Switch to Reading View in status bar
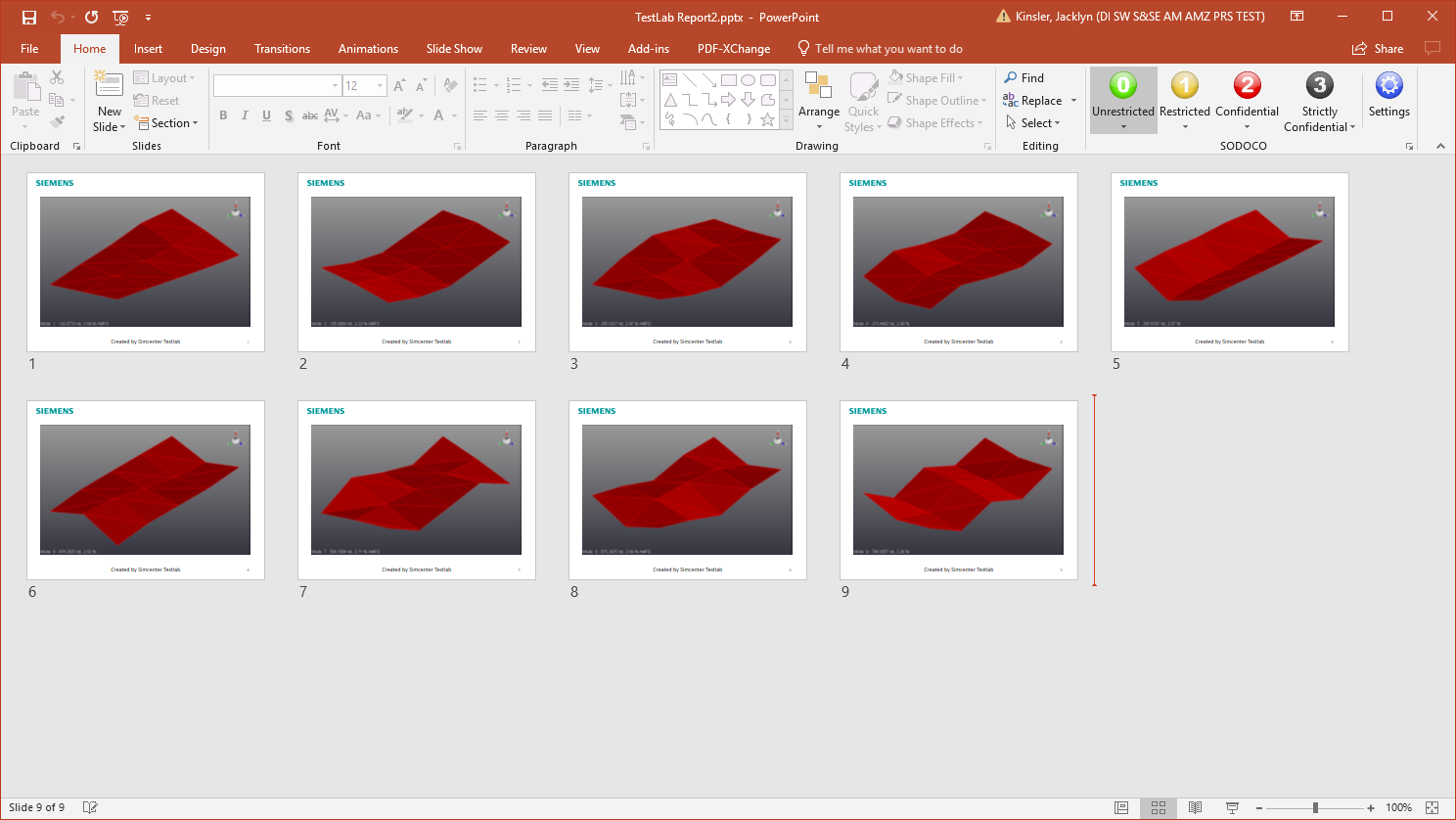Image resolution: width=1456 pixels, height=820 pixels. click(1195, 807)
